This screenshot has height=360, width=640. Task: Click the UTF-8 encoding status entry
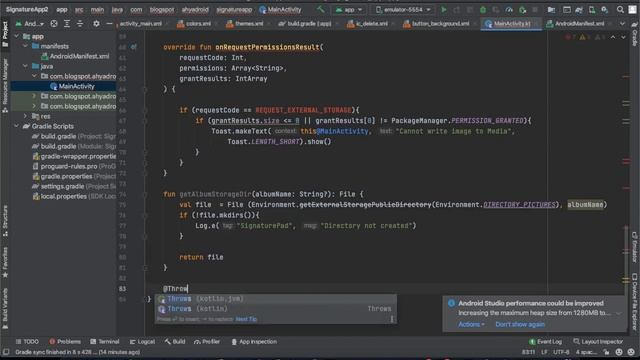(x=561, y=352)
